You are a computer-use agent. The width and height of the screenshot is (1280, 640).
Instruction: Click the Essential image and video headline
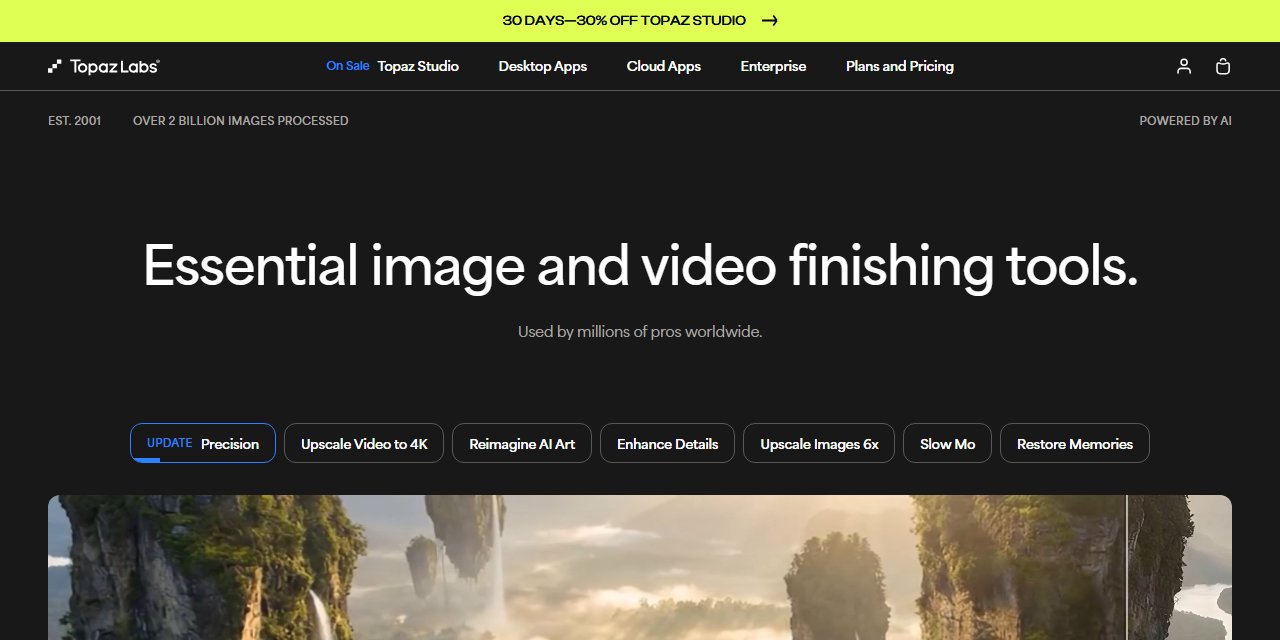point(640,267)
